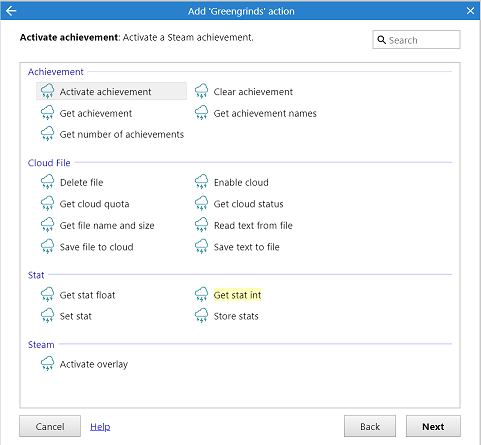This screenshot has width=481, height=445.
Task: Click the Enable cloud action icon
Action: pyautogui.click(x=201, y=182)
